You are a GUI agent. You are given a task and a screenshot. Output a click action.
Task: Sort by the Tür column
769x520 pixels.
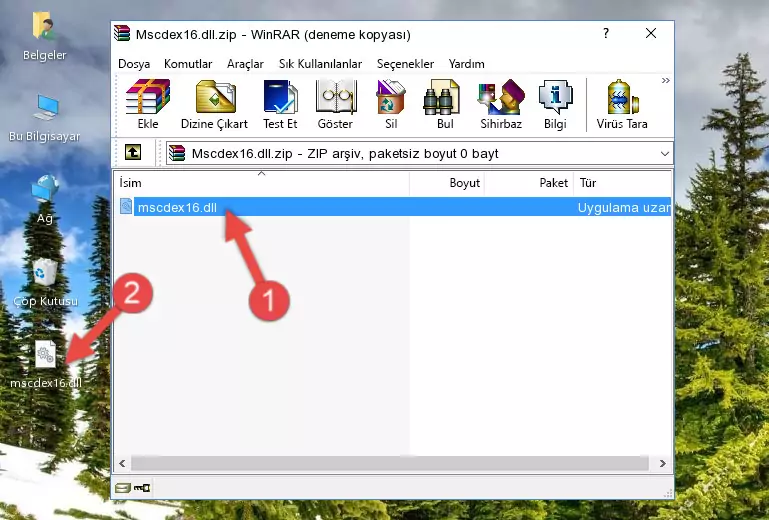point(622,182)
